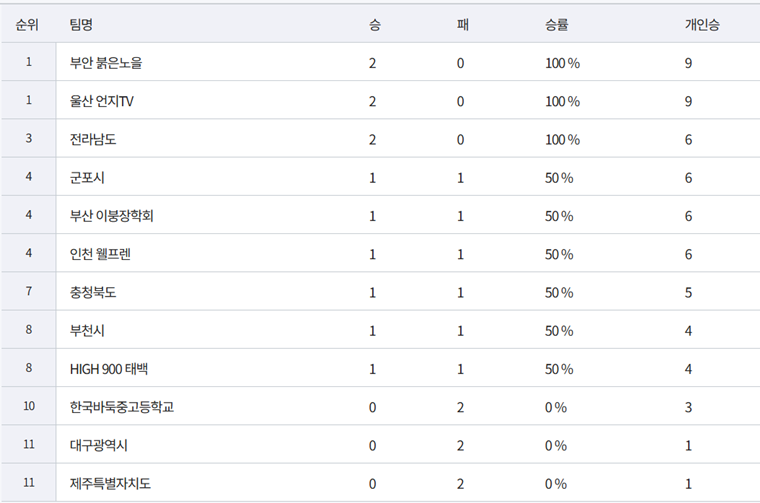Select the 승 column header

(375, 24)
